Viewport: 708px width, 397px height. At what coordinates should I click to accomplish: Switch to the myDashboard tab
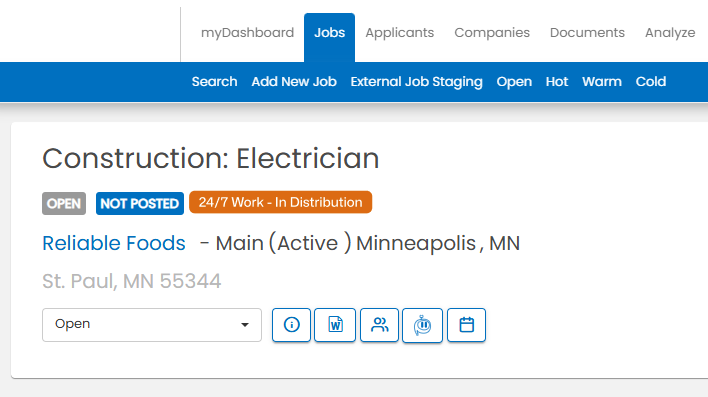click(x=247, y=33)
